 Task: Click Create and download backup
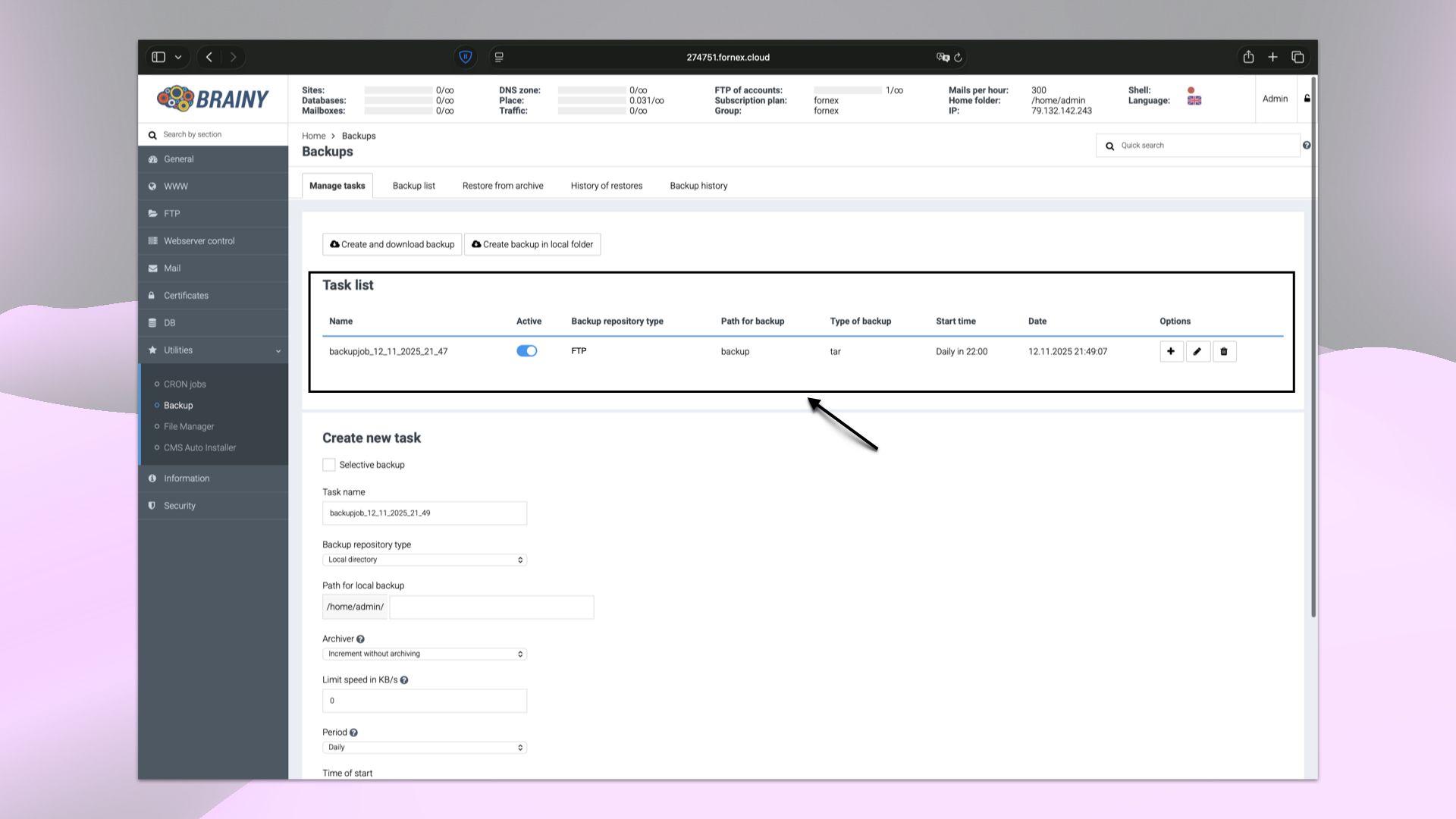pyautogui.click(x=392, y=244)
